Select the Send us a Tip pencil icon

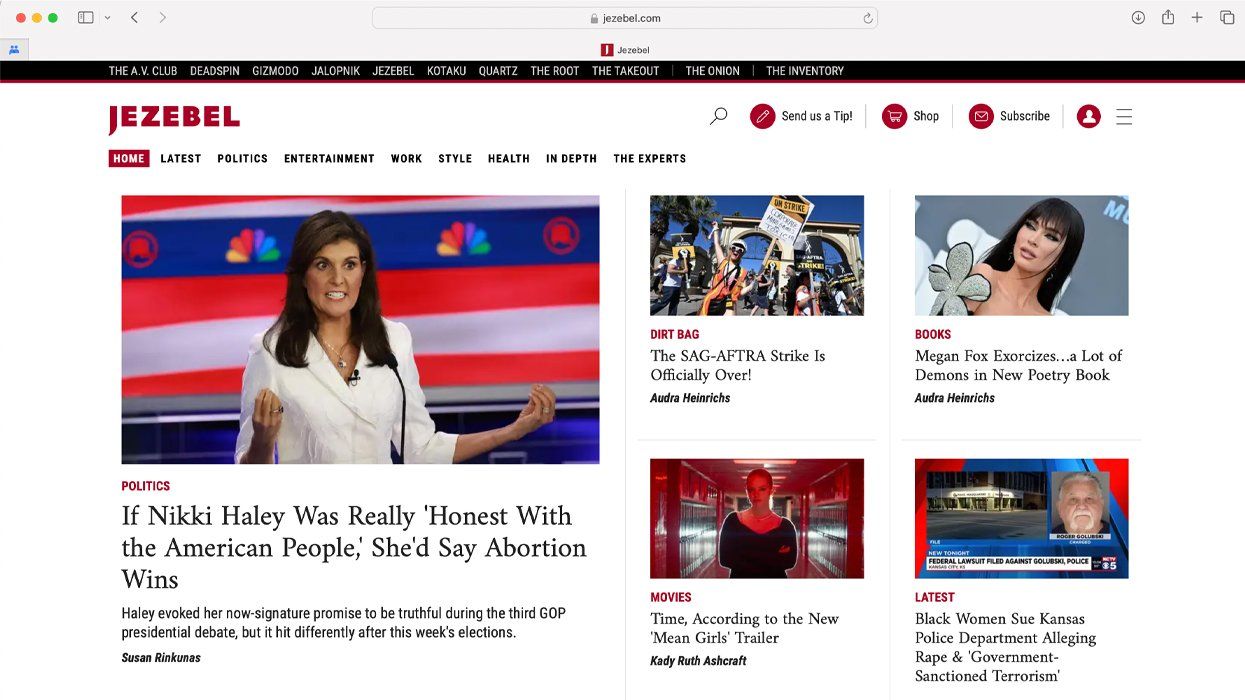(761, 115)
